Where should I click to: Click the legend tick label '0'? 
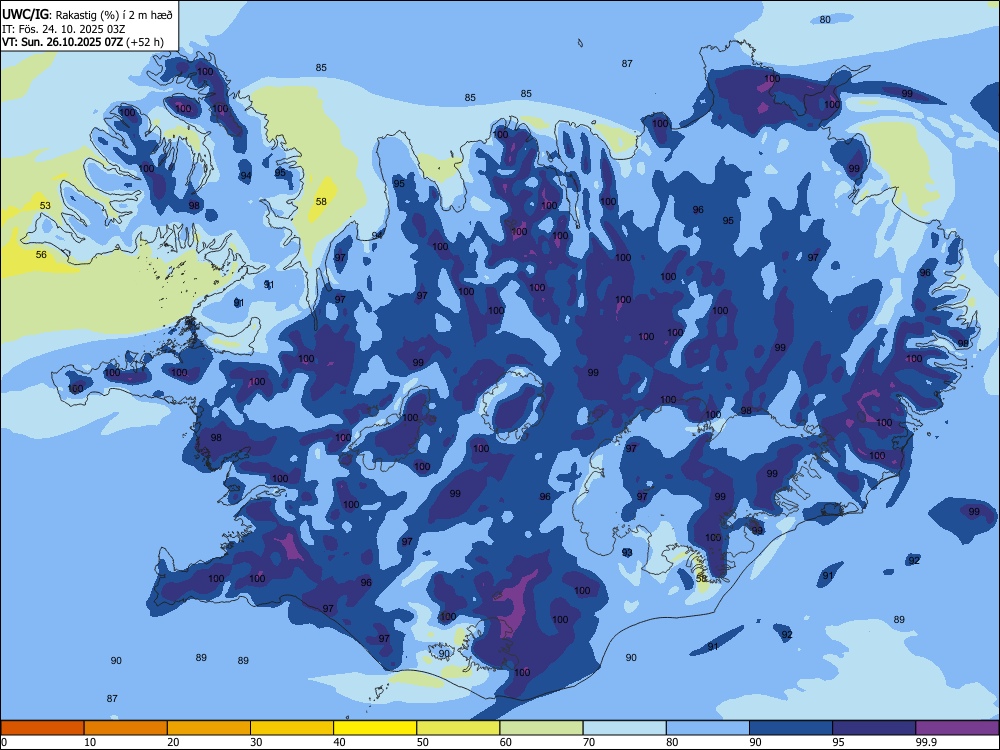(x=4, y=742)
